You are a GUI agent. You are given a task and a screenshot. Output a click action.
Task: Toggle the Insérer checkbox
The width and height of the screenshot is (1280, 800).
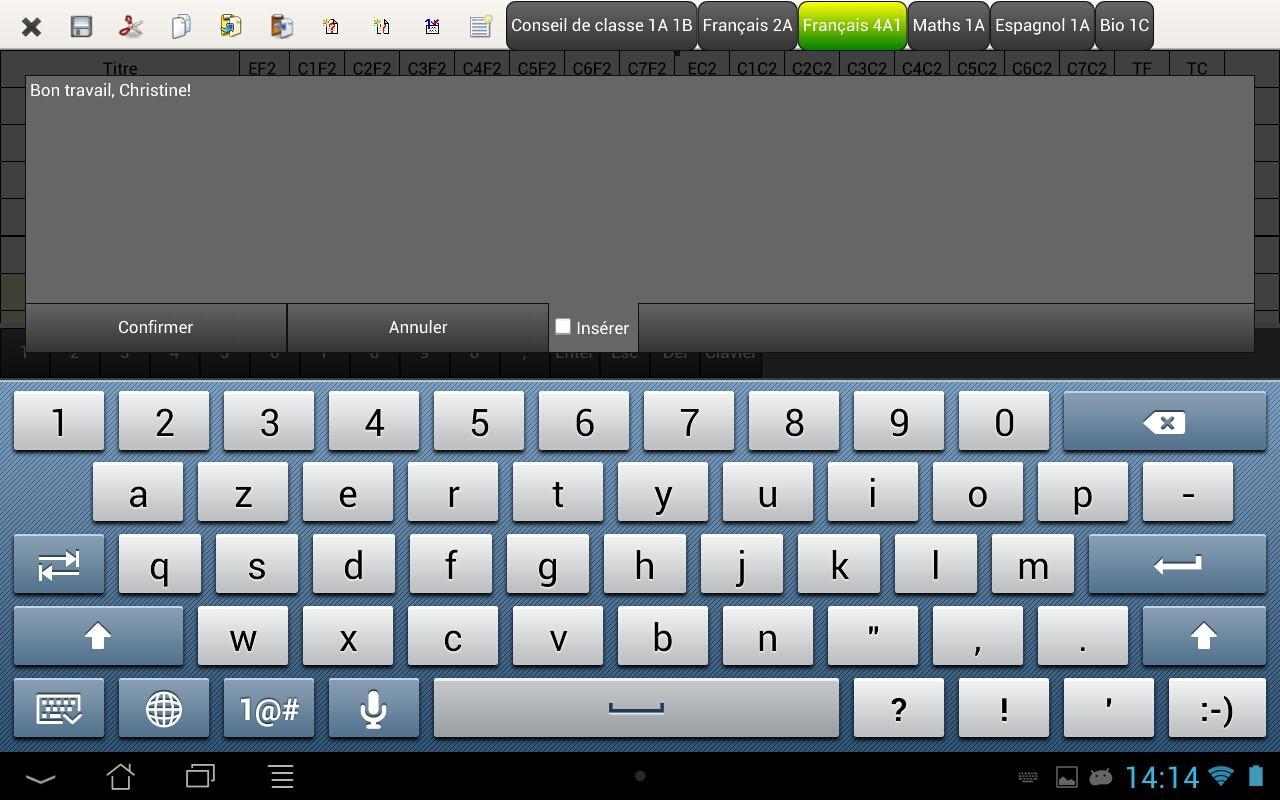(x=563, y=326)
